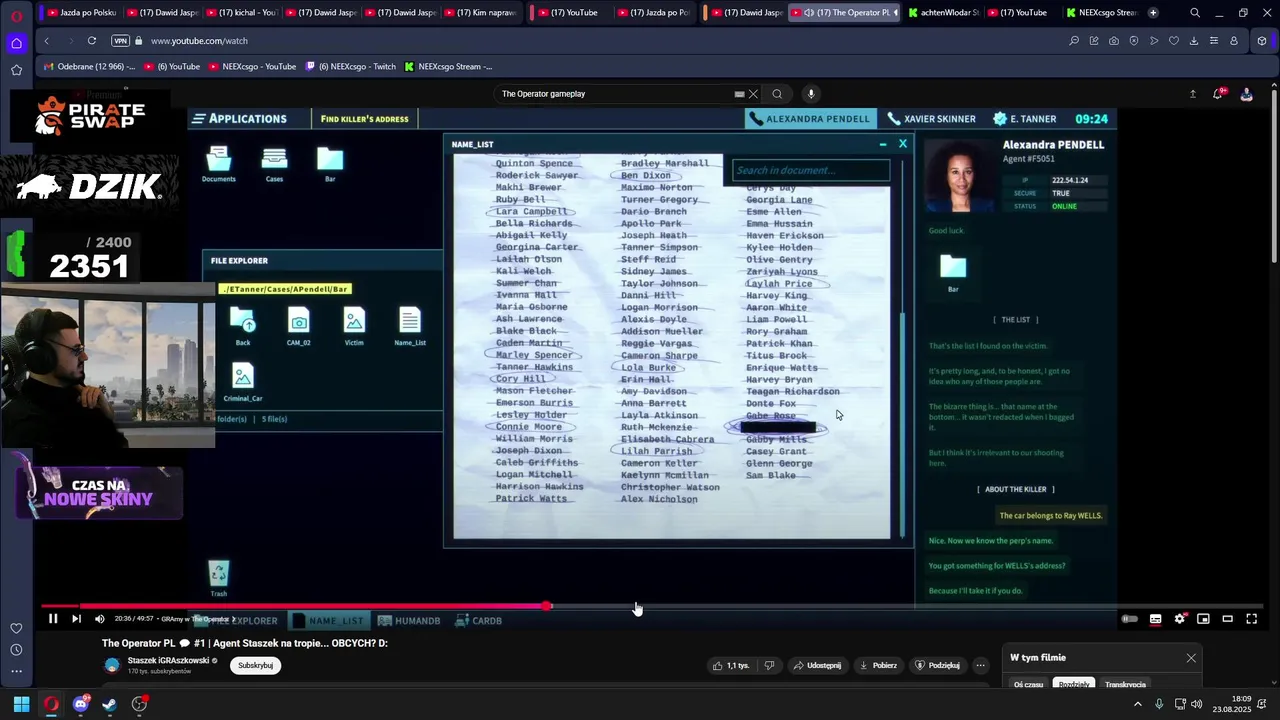
Task: Enable theater mode view
Action: pos(1227,619)
